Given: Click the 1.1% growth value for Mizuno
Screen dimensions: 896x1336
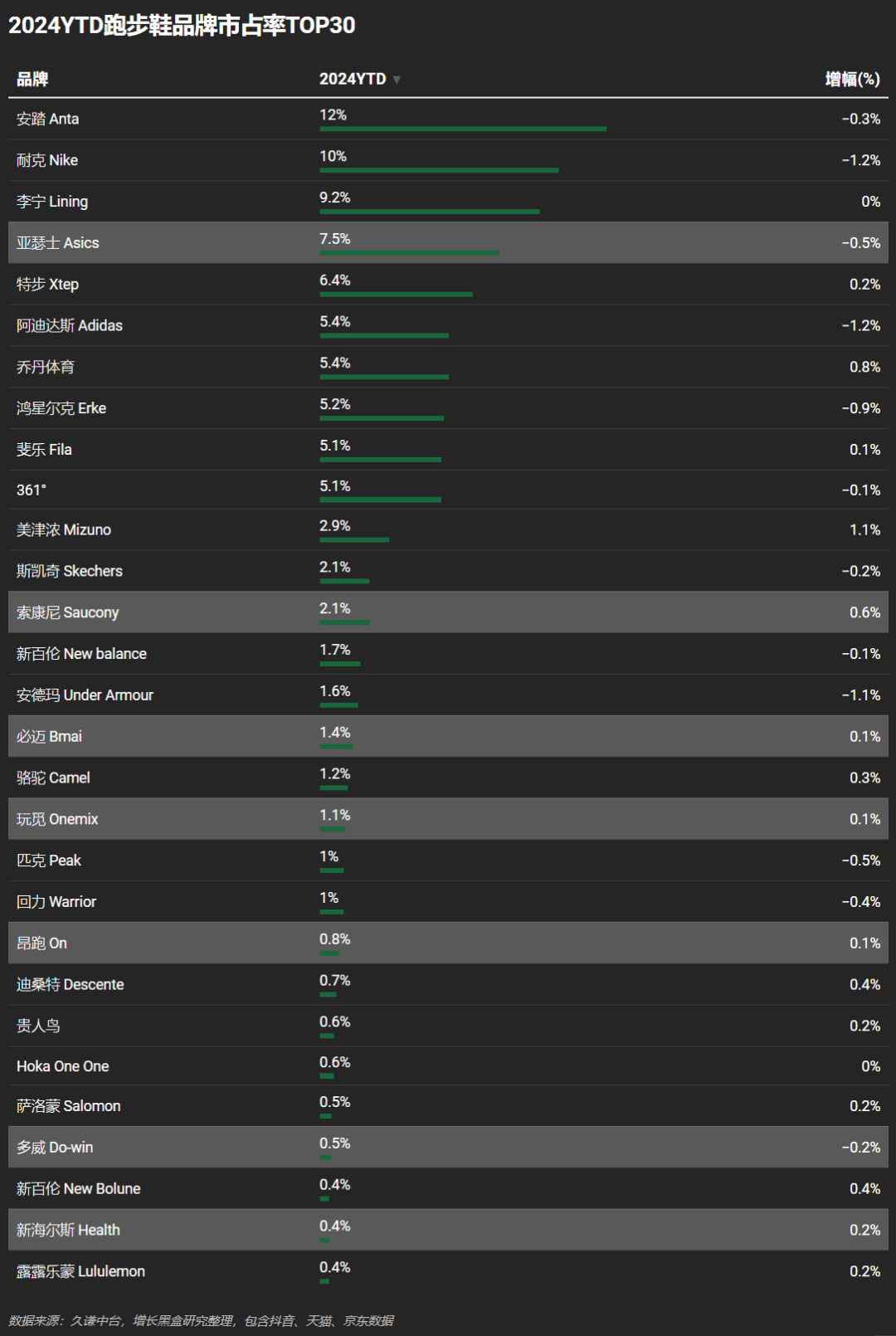Looking at the screenshot, I should 864,529.
